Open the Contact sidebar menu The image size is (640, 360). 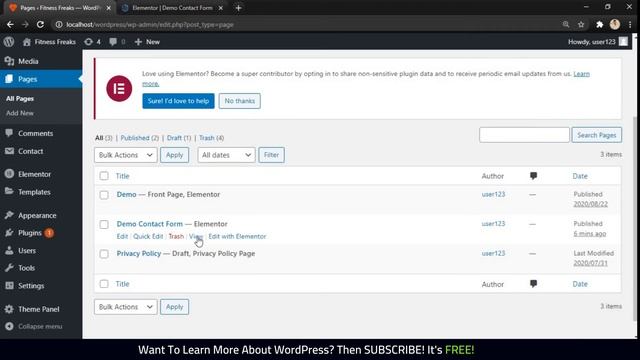(30, 151)
